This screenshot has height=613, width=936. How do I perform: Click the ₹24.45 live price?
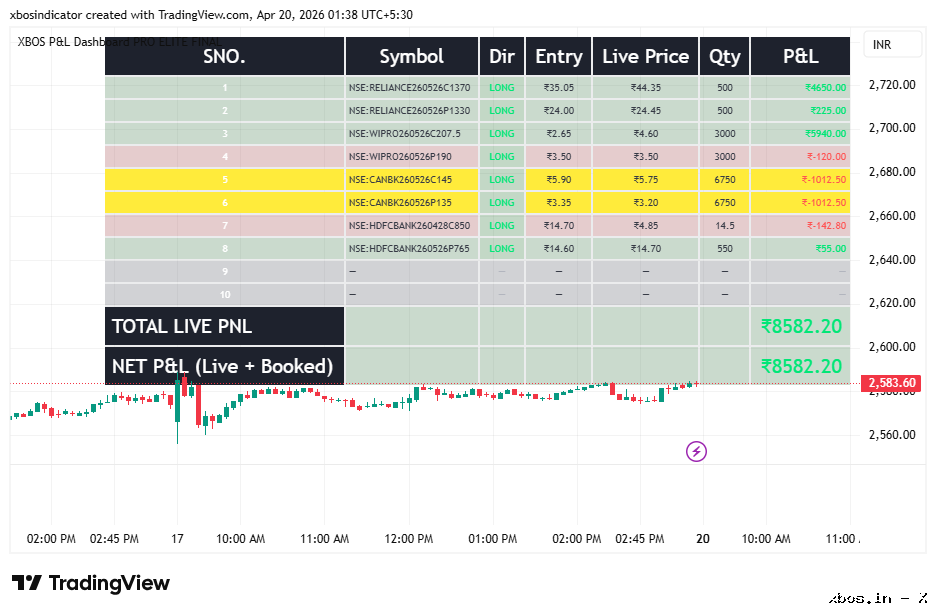pyautogui.click(x=646, y=110)
